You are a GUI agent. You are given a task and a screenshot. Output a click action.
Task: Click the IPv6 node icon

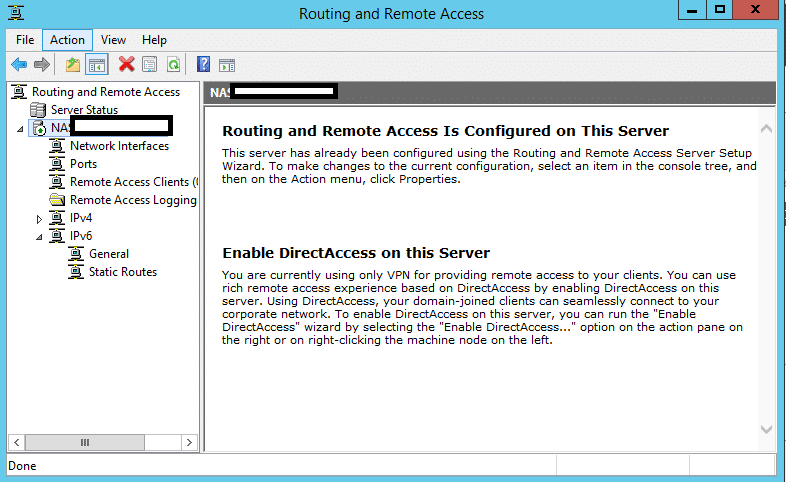(57, 236)
